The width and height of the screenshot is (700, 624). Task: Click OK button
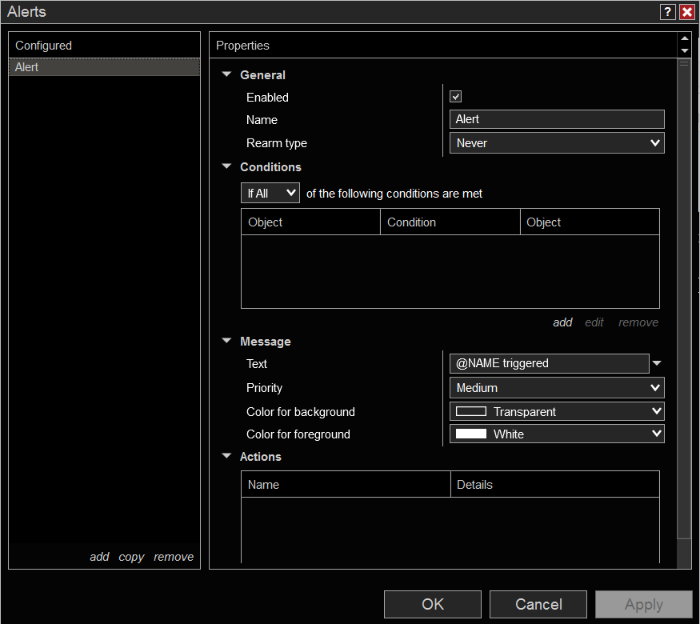point(433,604)
